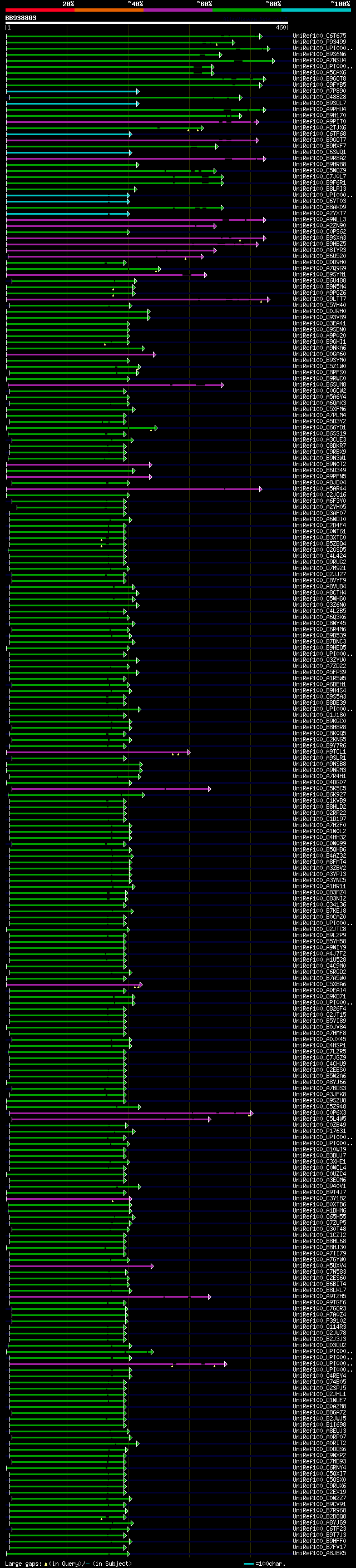Open hit UniRef100_B9S6N6

(319, 54)
